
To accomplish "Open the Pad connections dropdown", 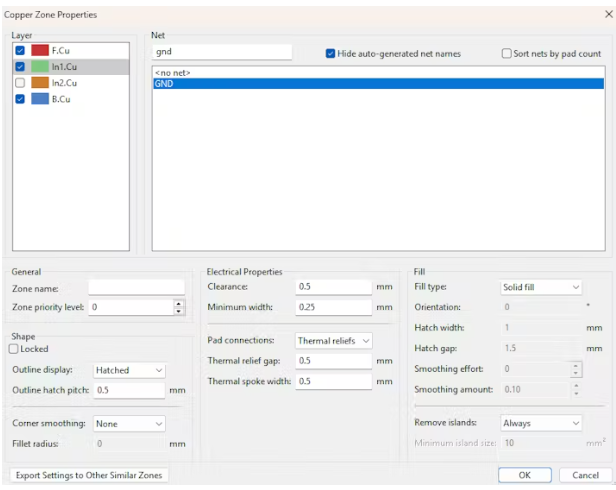I will (333, 341).
